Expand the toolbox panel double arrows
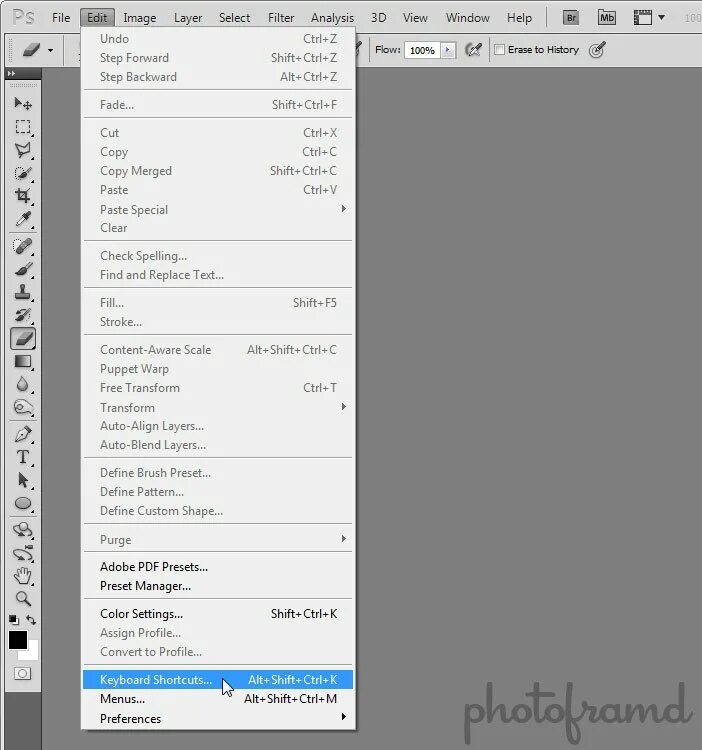This screenshot has height=750, width=702. [x=11, y=73]
